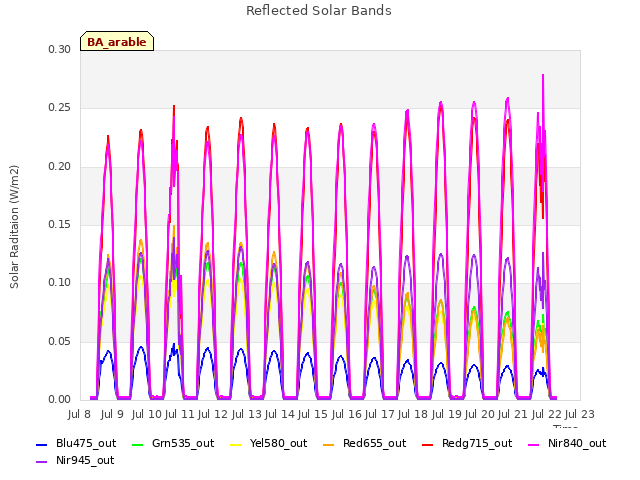Viewport: 640px width, 480px height.
Task: Click the Yel580_out legend label
Action: pos(278,443)
